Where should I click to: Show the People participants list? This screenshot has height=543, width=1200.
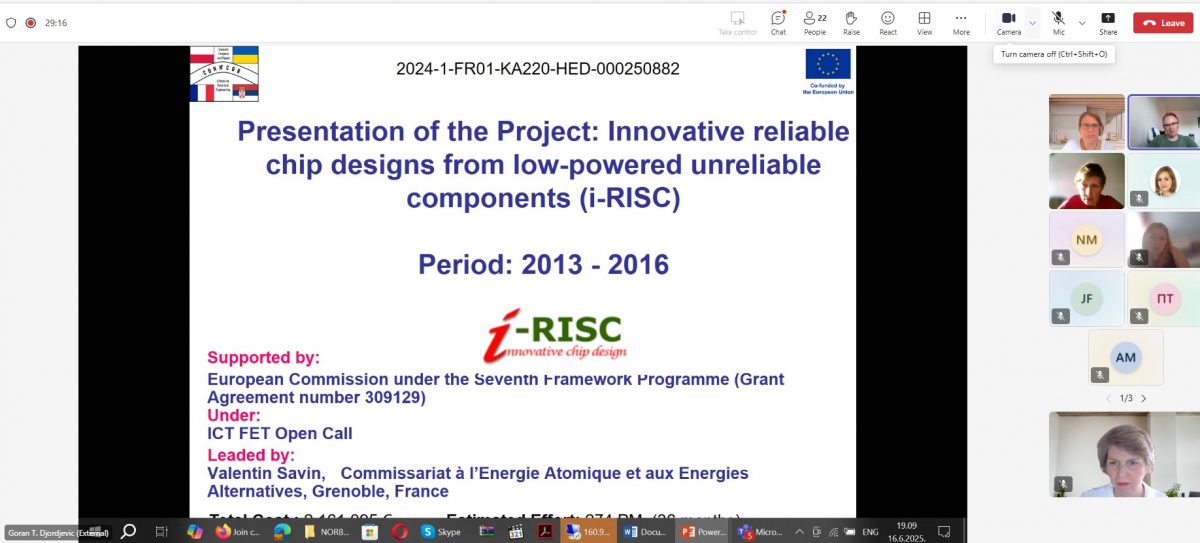pos(815,22)
